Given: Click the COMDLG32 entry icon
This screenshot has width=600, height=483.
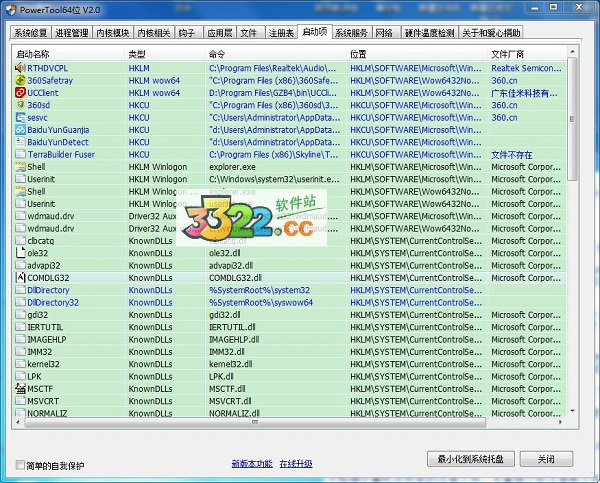Looking at the screenshot, I should [20, 277].
